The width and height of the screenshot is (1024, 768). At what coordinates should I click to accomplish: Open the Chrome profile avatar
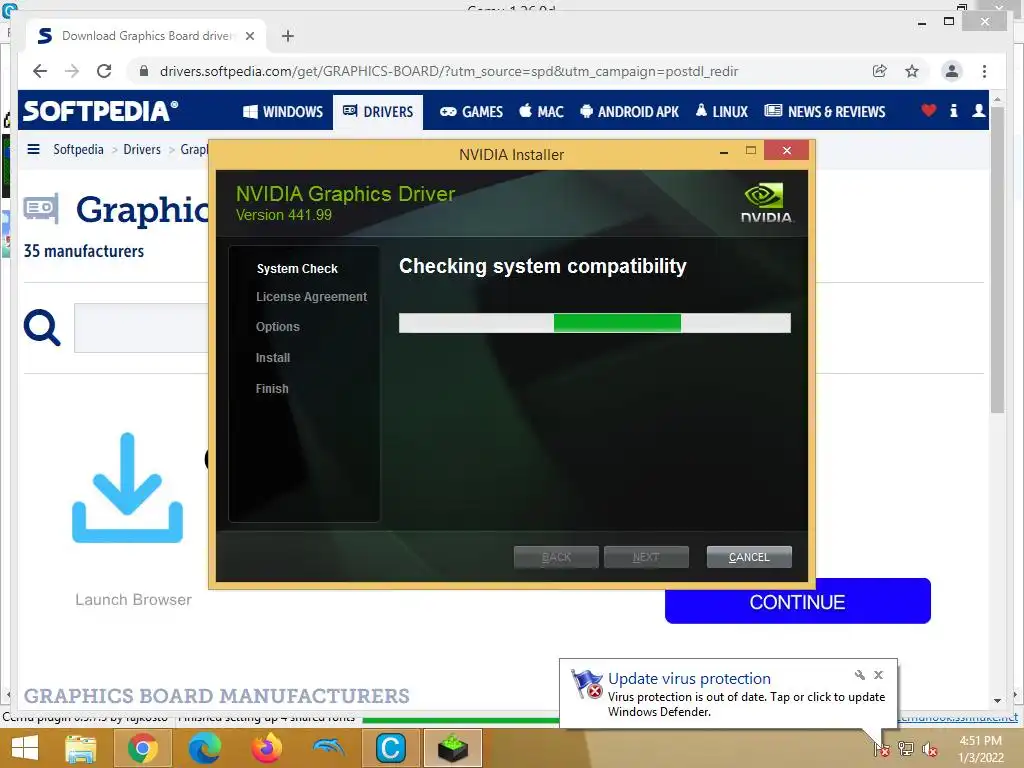952,71
